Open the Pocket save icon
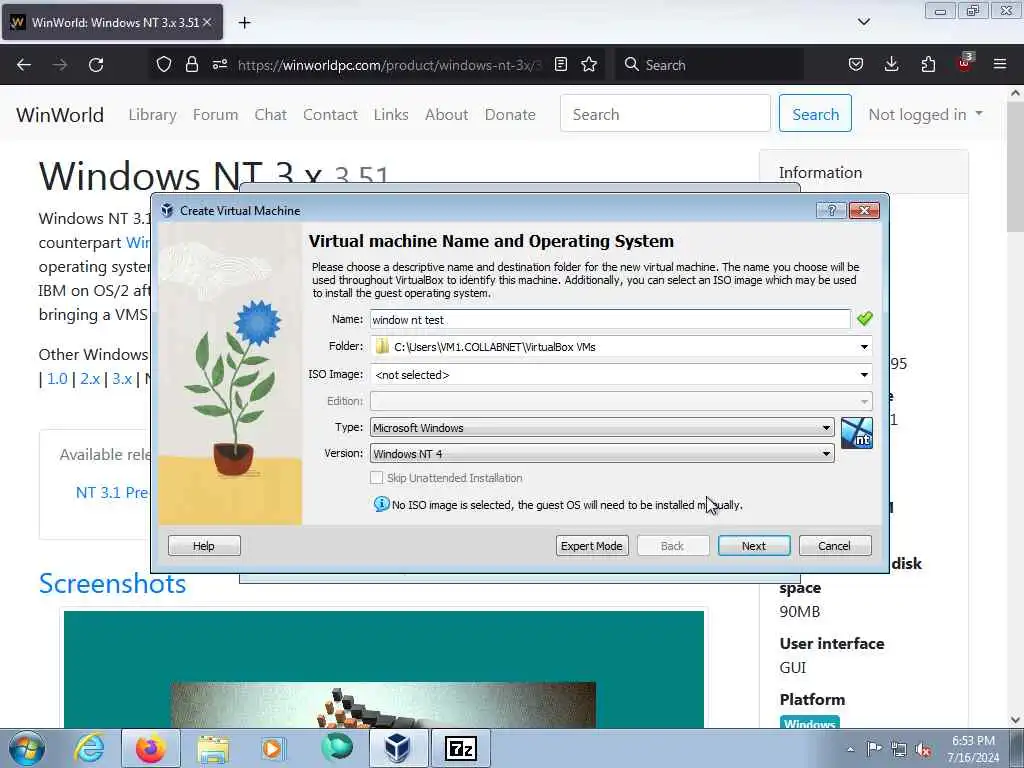 856,65
